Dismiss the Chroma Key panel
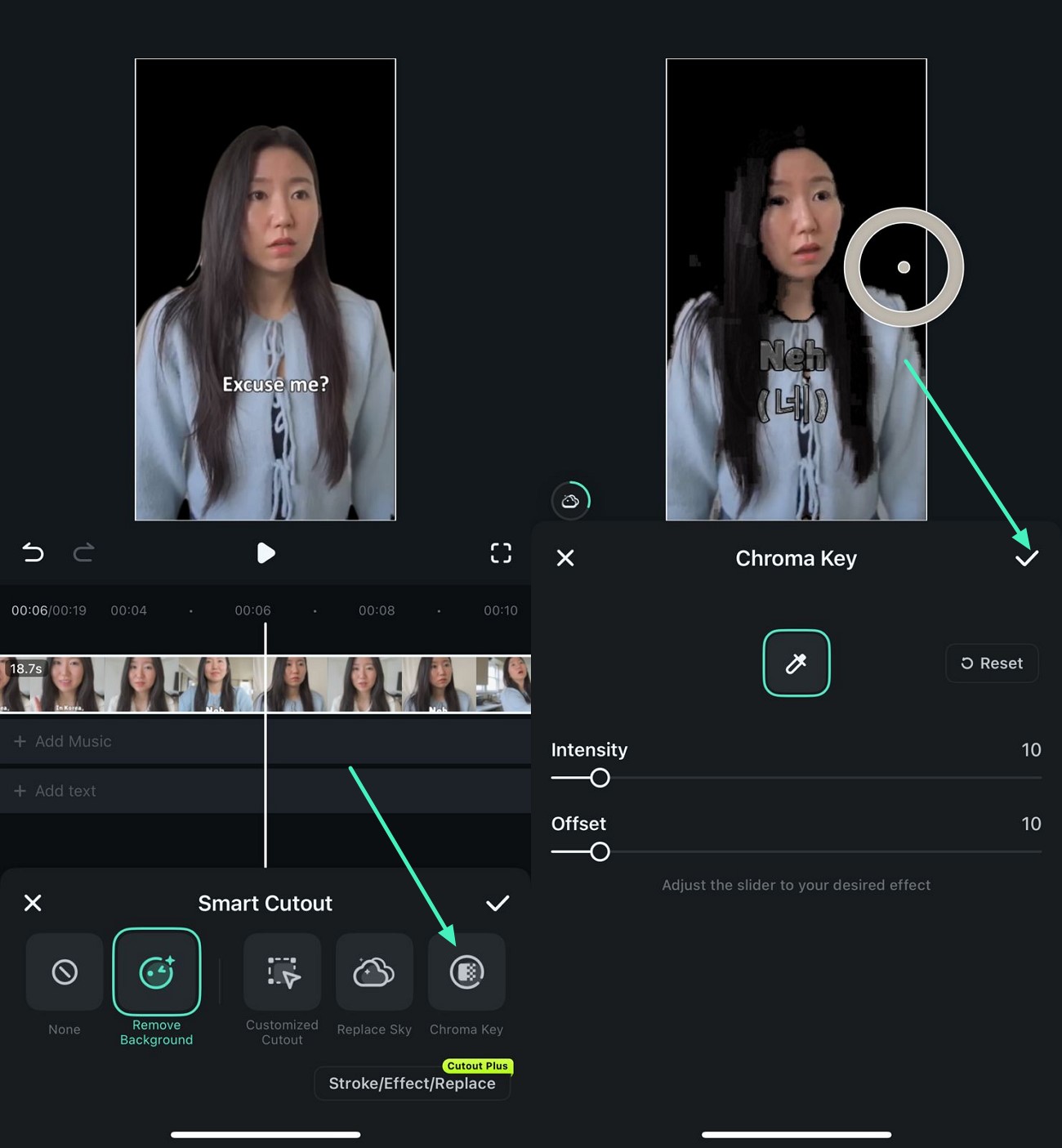Image resolution: width=1062 pixels, height=1148 pixels. click(565, 558)
